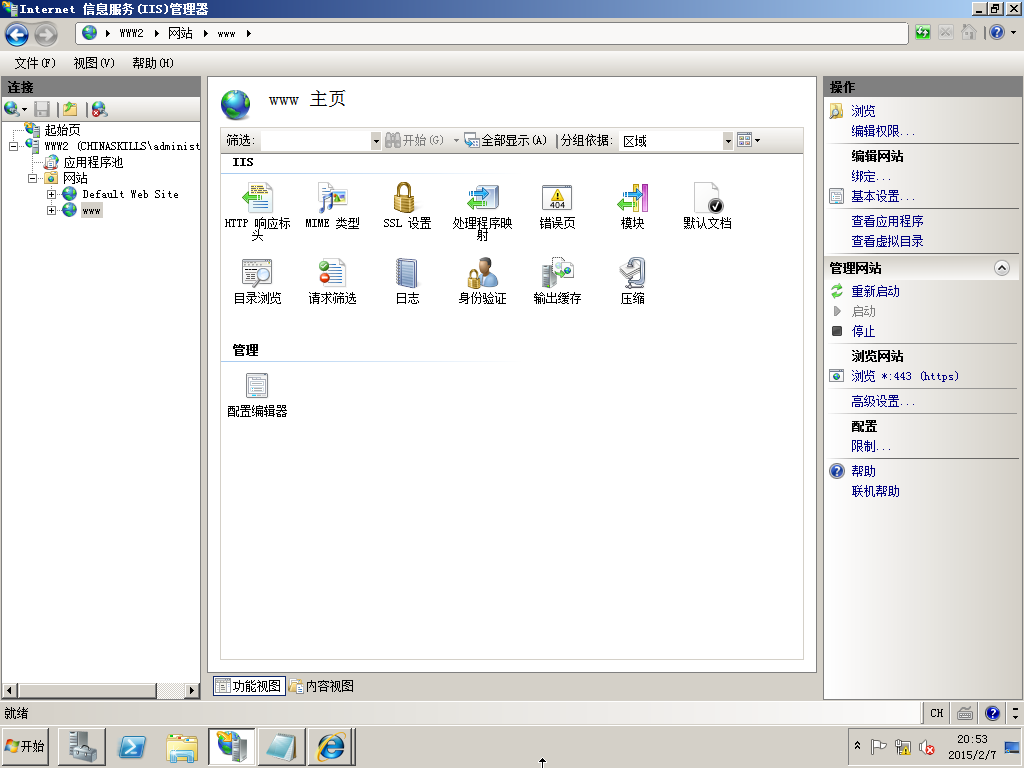Open file explorer folder on taskbar
This screenshot has height=768, width=1024.
[x=182, y=747]
